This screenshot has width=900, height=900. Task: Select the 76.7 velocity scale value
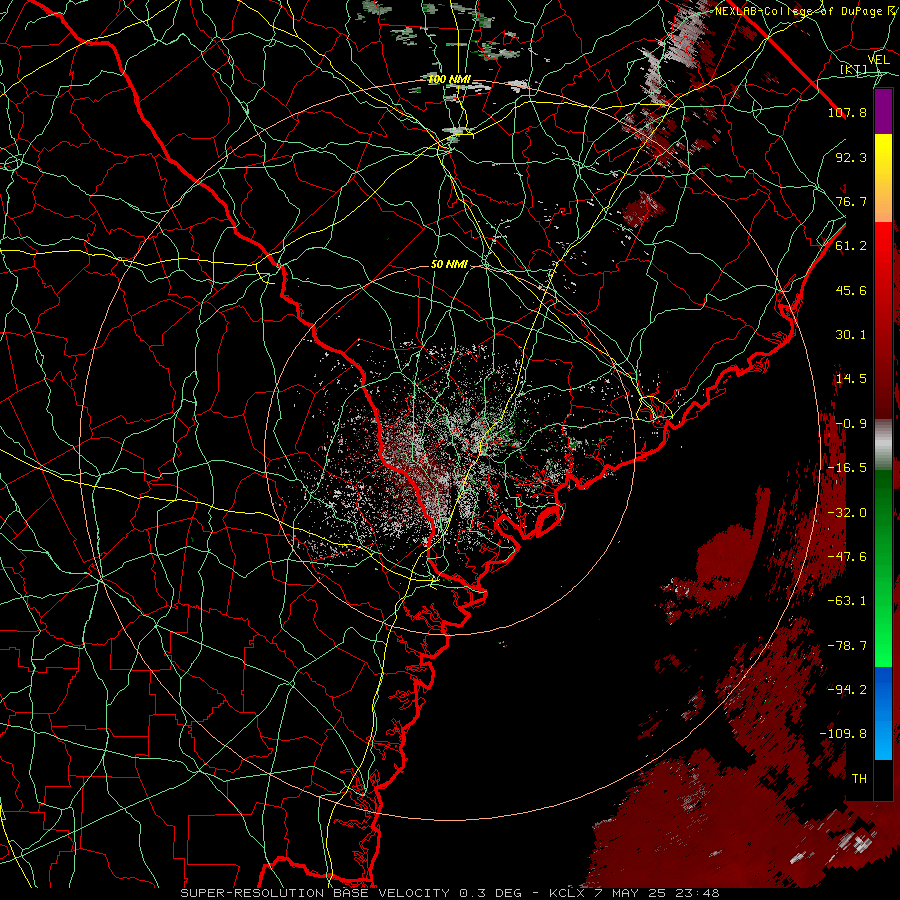tap(851, 201)
